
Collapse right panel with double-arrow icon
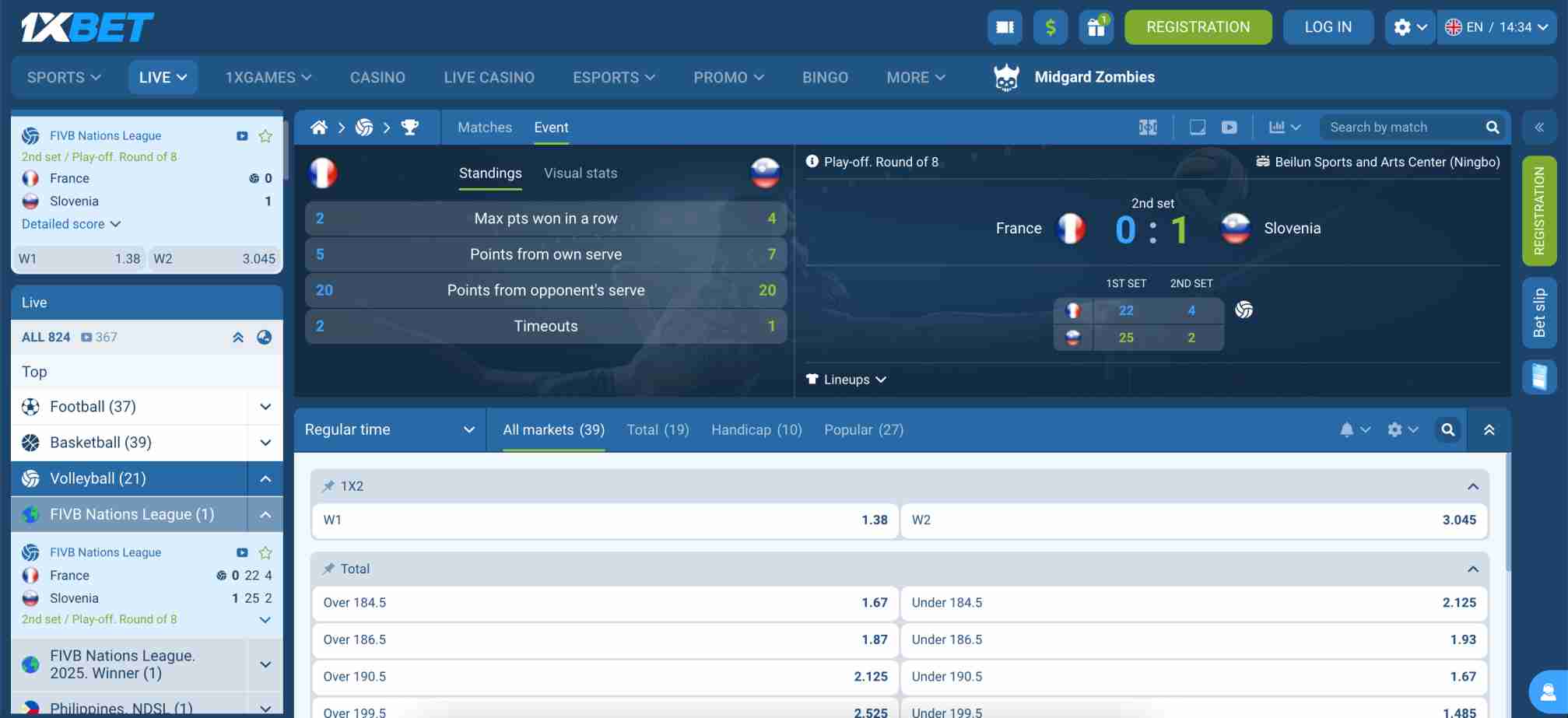click(x=1539, y=128)
